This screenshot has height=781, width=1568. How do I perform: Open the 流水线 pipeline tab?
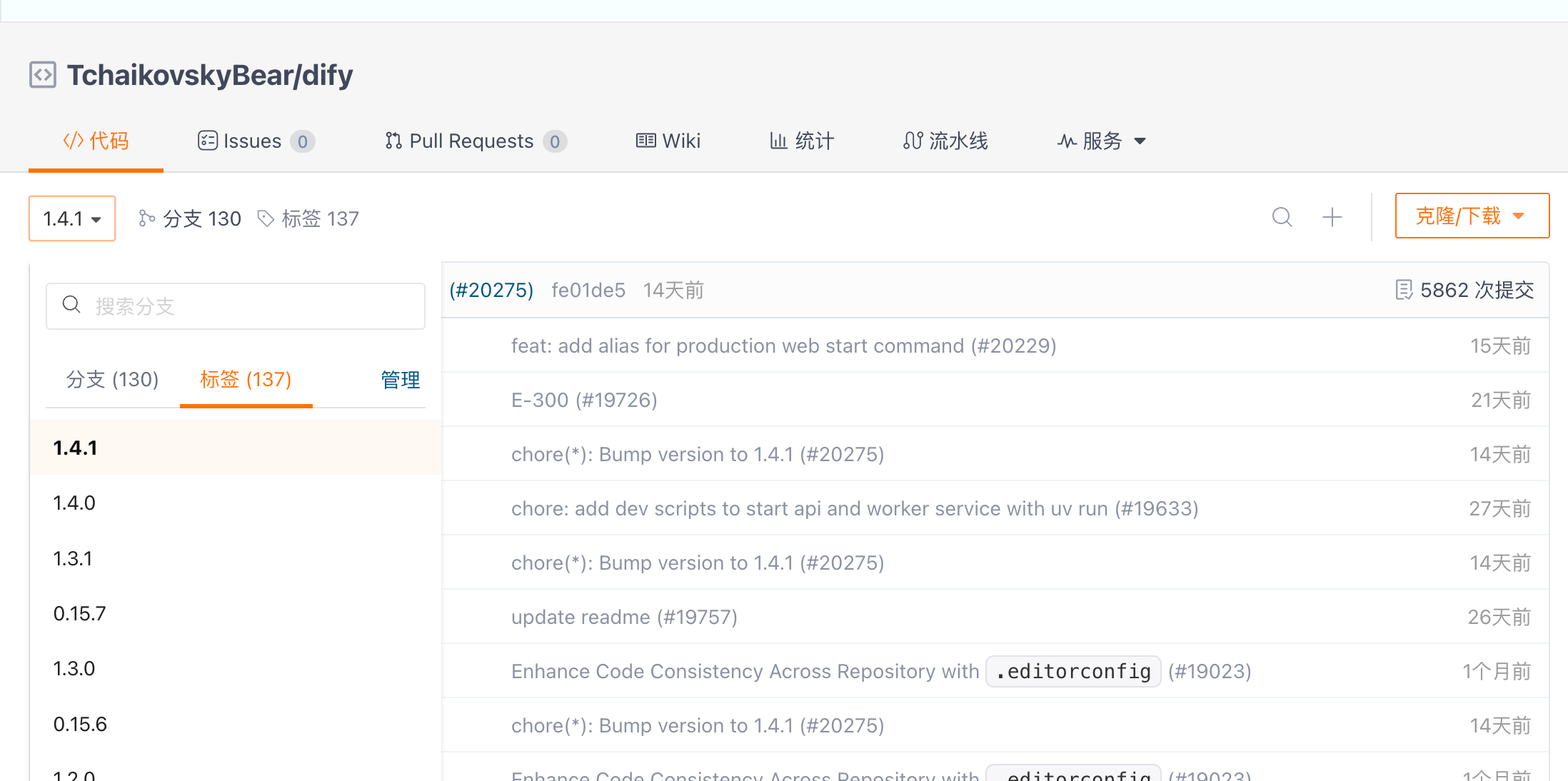tap(945, 141)
